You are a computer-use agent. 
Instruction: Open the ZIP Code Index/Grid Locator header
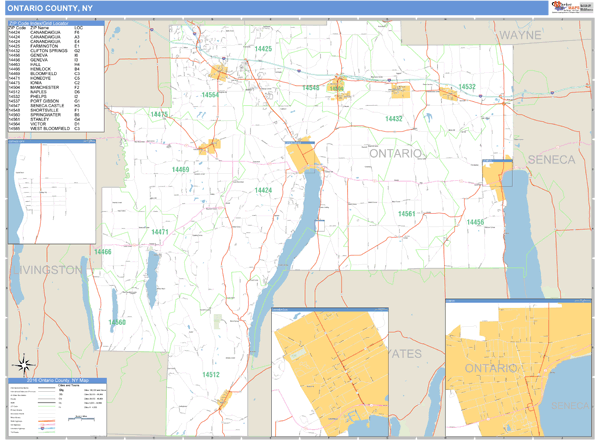point(48,22)
